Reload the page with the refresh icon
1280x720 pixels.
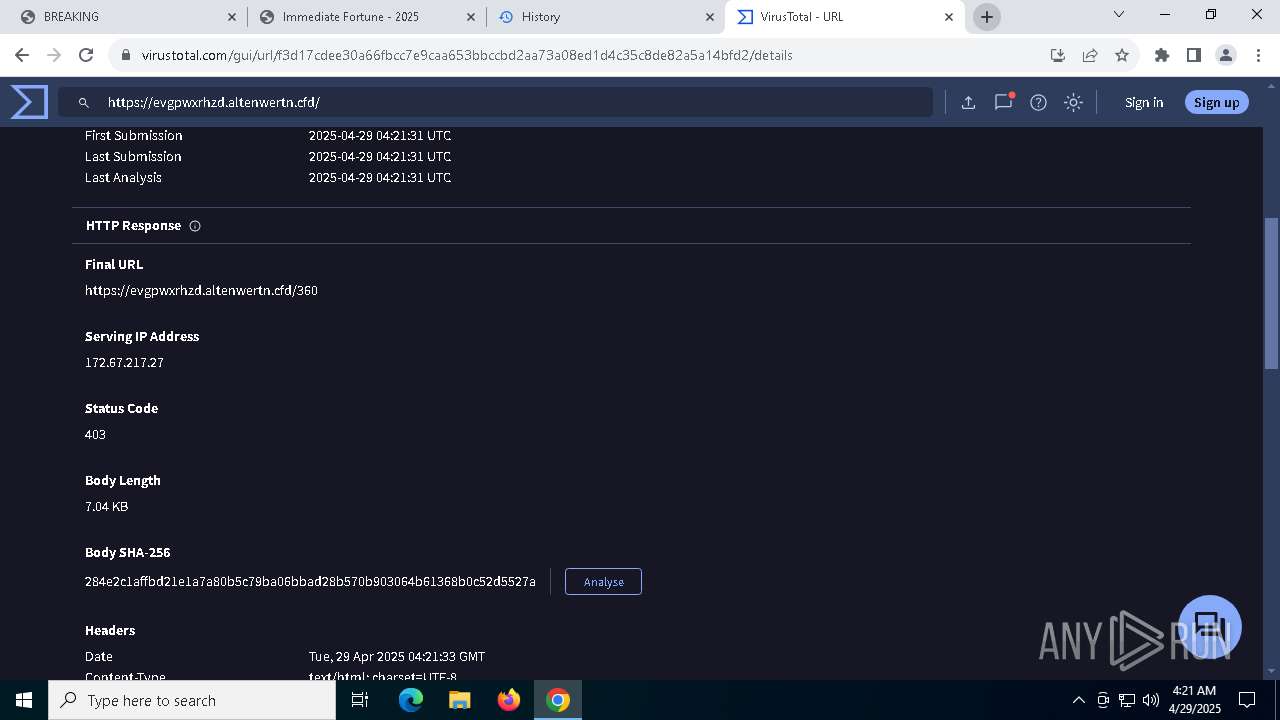[86, 55]
